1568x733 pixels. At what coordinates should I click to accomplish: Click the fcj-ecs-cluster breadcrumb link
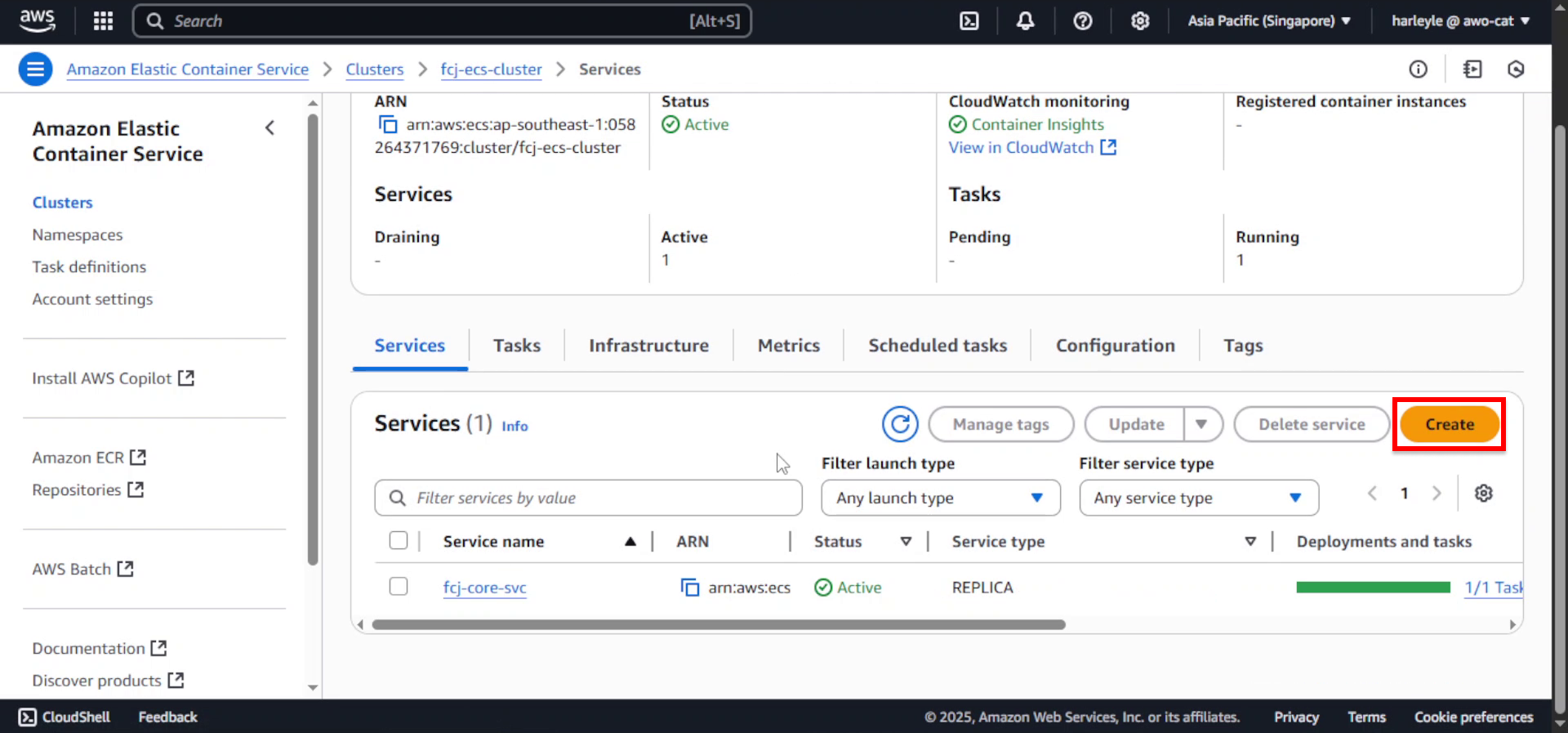491,69
